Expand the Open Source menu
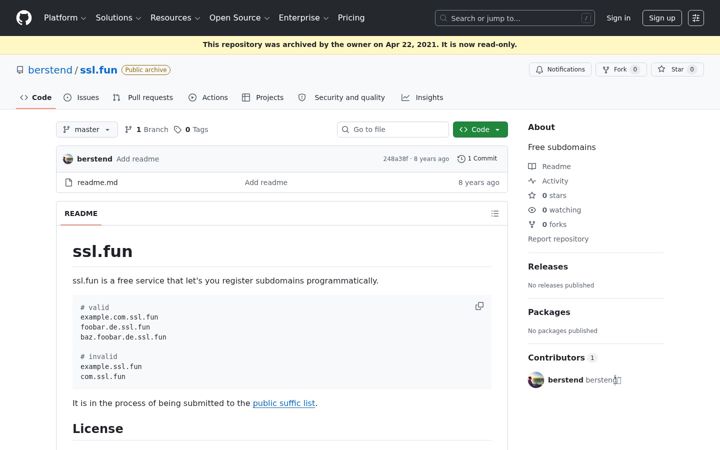 (239, 18)
